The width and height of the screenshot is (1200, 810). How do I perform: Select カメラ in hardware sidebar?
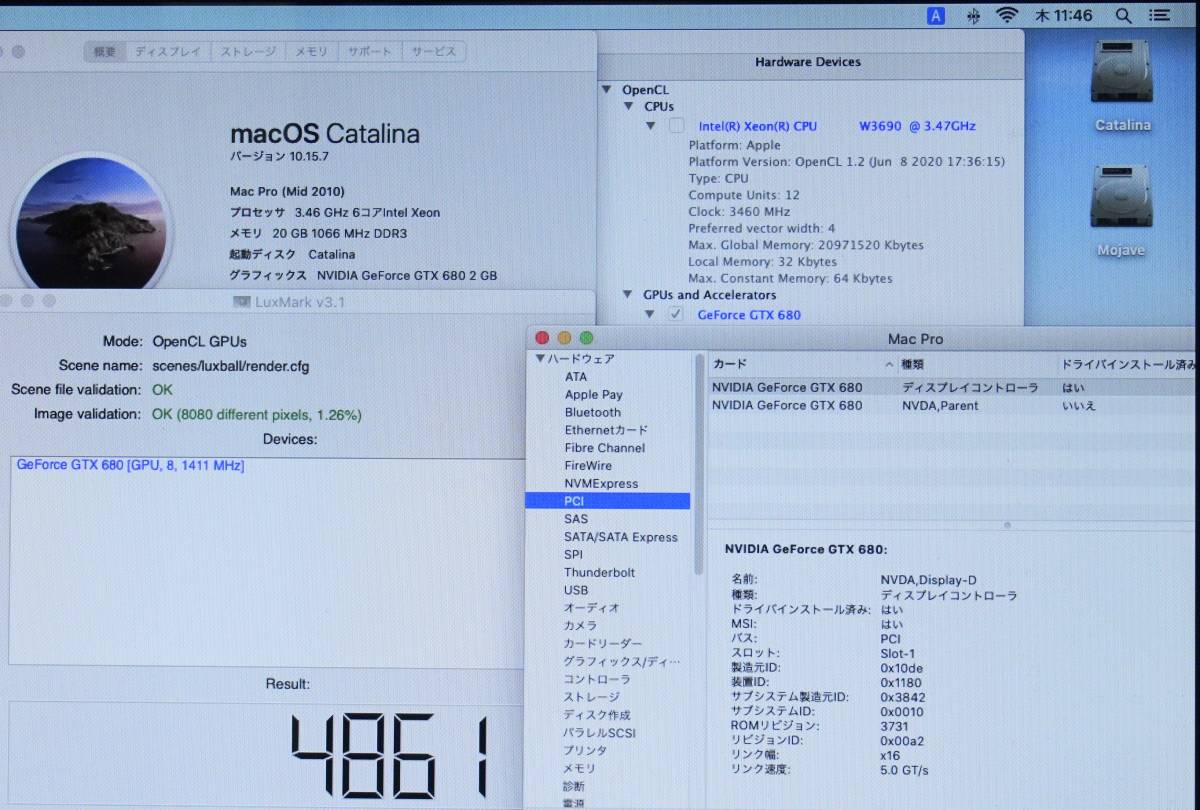[580, 626]
